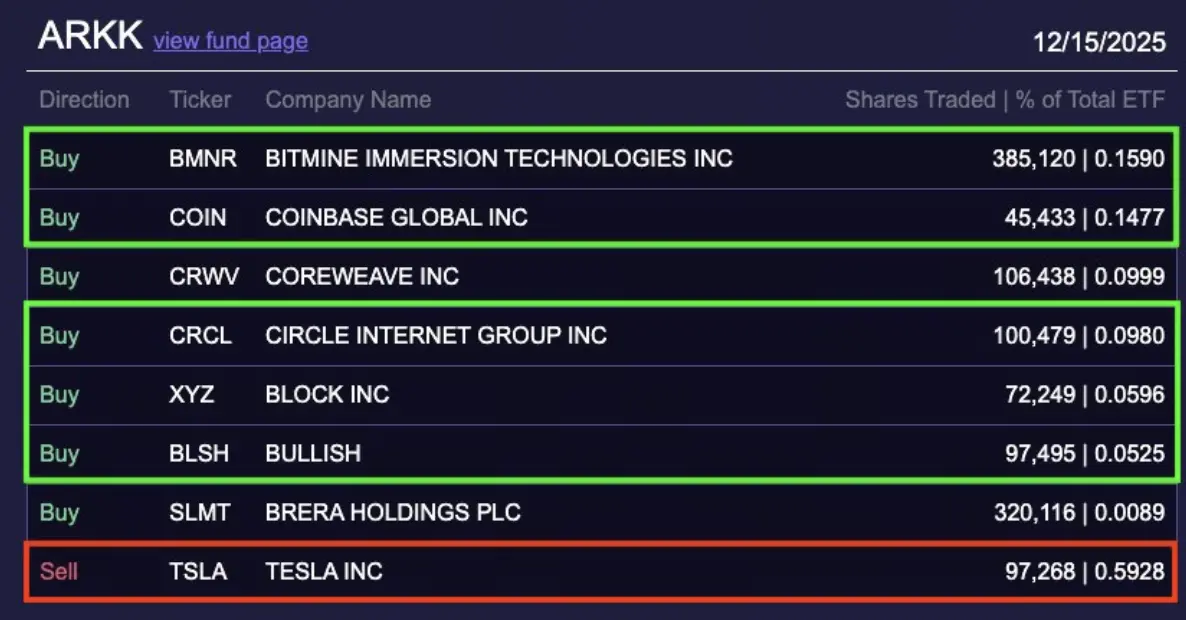Click the Company Name column header
The width and height of the screenshot is (1186, 620).
point(348,100)
